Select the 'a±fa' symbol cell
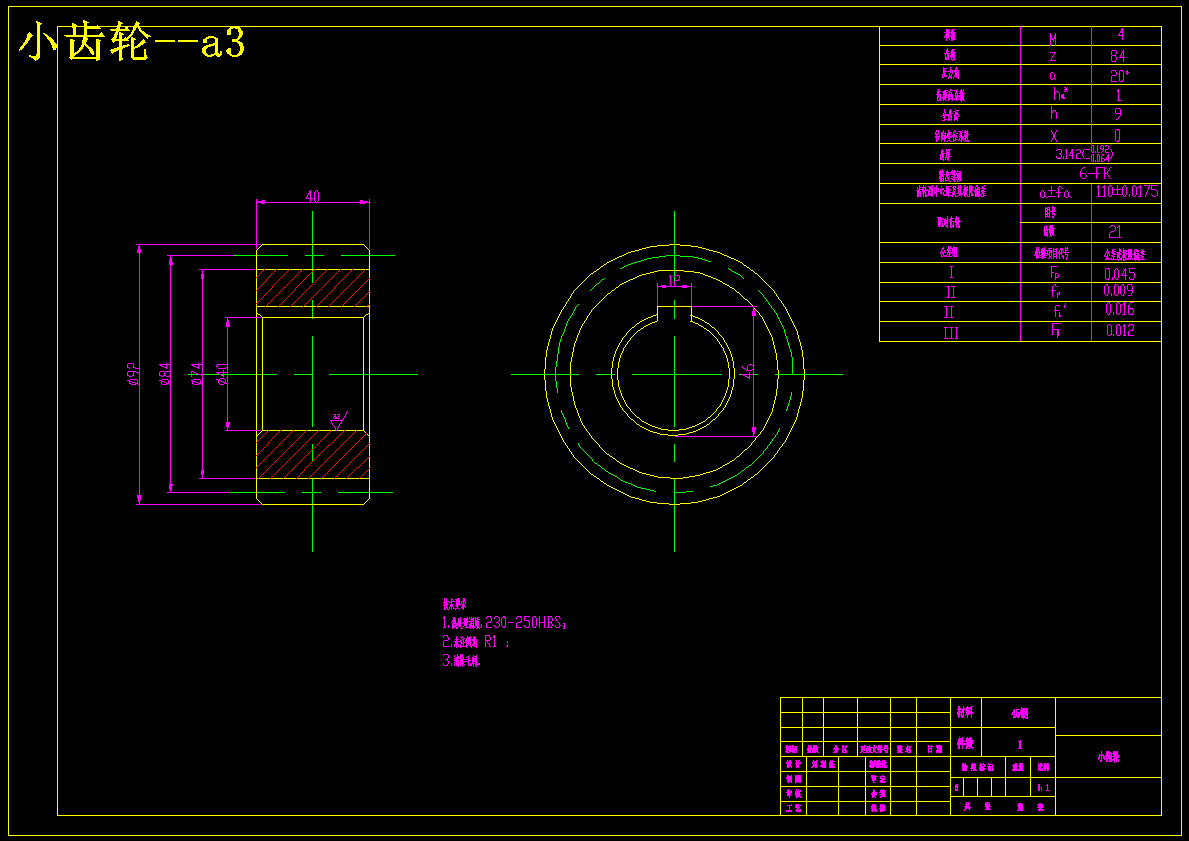The width and height of the screenshot is (1189, 841). 1055,193
